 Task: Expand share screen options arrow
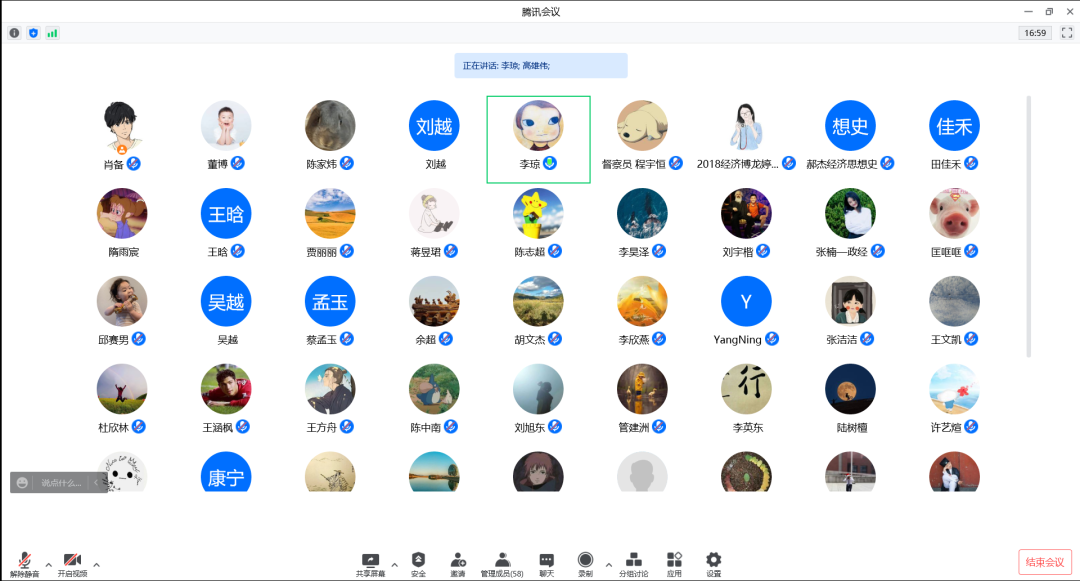pyautogui.click(x=394, y=564)
